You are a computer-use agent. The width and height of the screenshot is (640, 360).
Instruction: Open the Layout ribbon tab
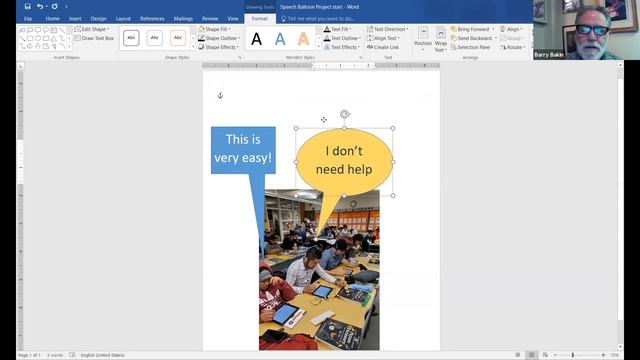click(123, 19)
